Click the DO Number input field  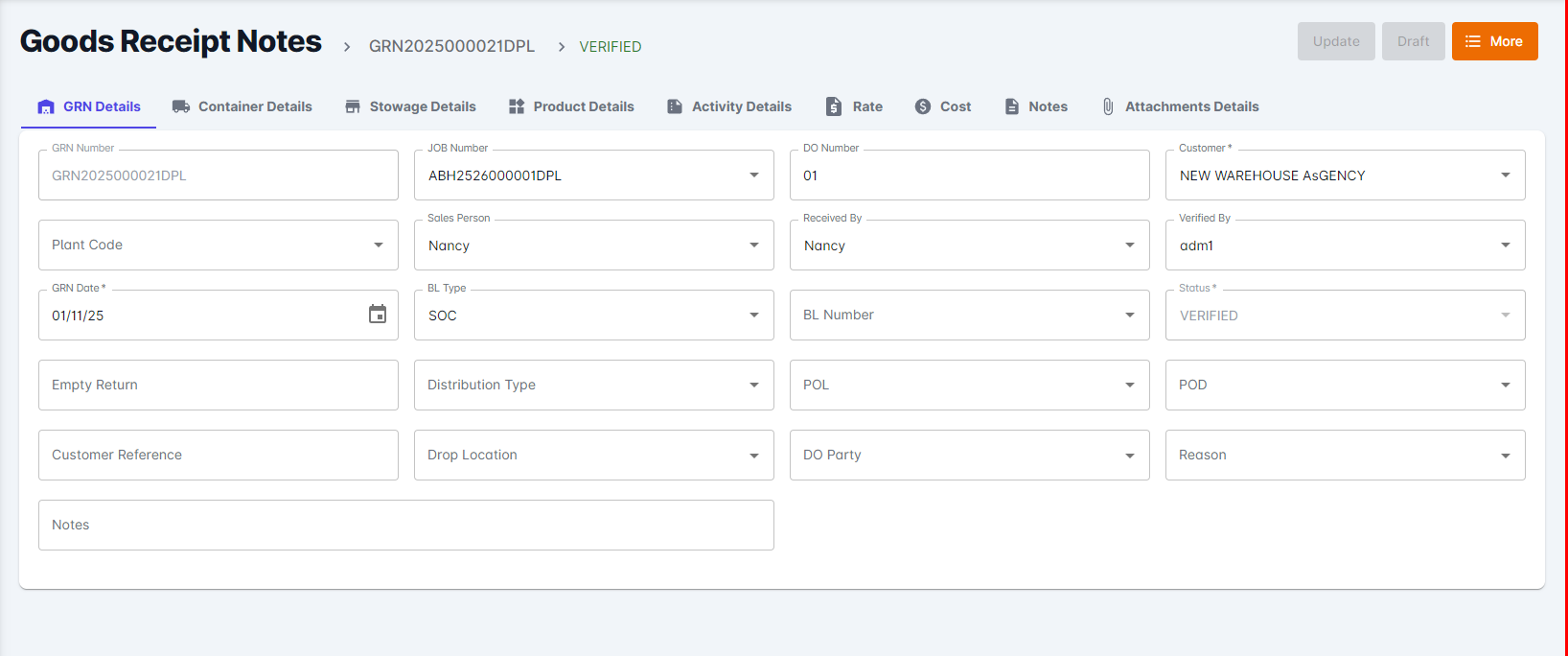[969, 176]
